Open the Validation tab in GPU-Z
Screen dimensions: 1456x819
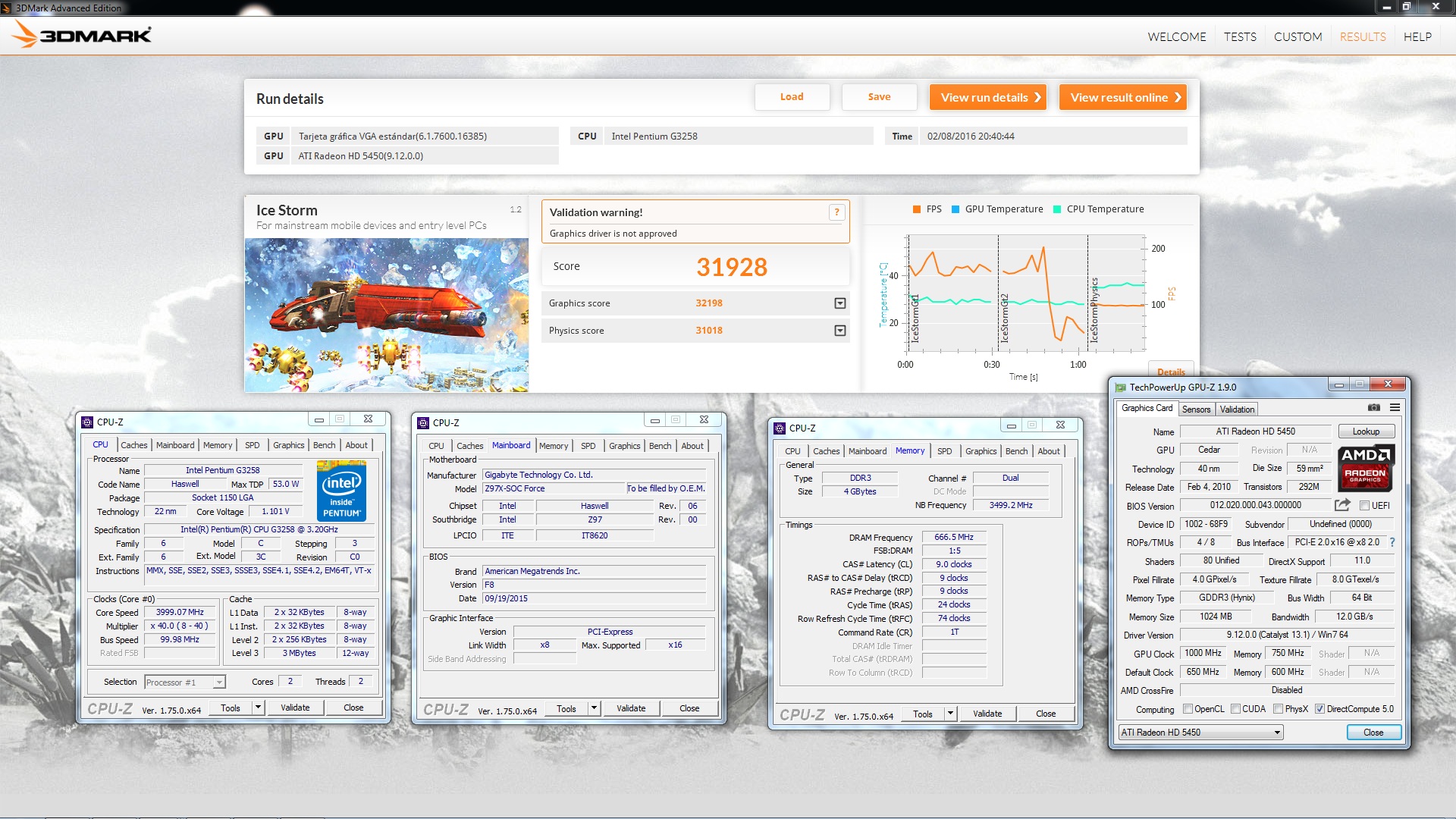(1237, 409)
